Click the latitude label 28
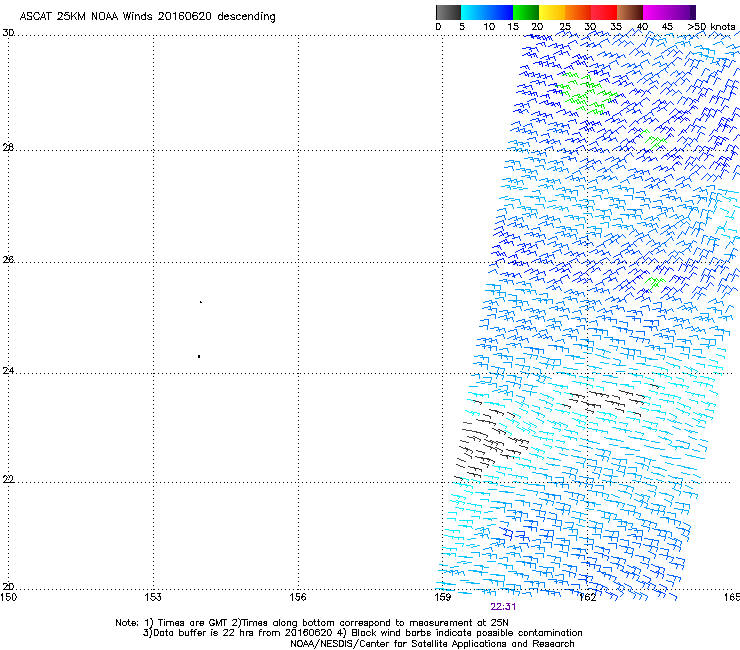This screenshot has width=740, height=650. point(8,148)
